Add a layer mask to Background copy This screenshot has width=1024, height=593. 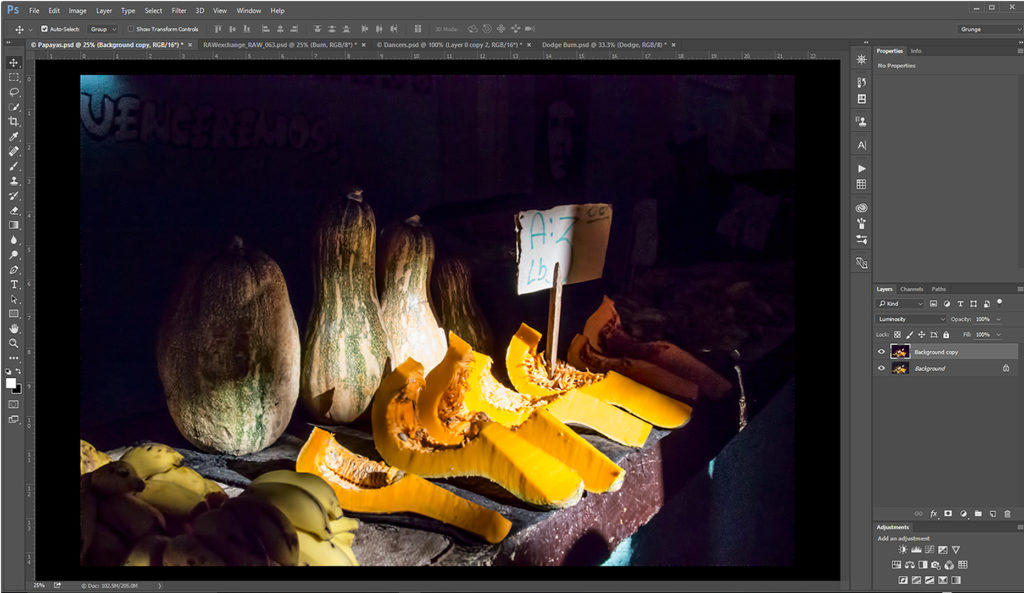click(x=948, y=513)
